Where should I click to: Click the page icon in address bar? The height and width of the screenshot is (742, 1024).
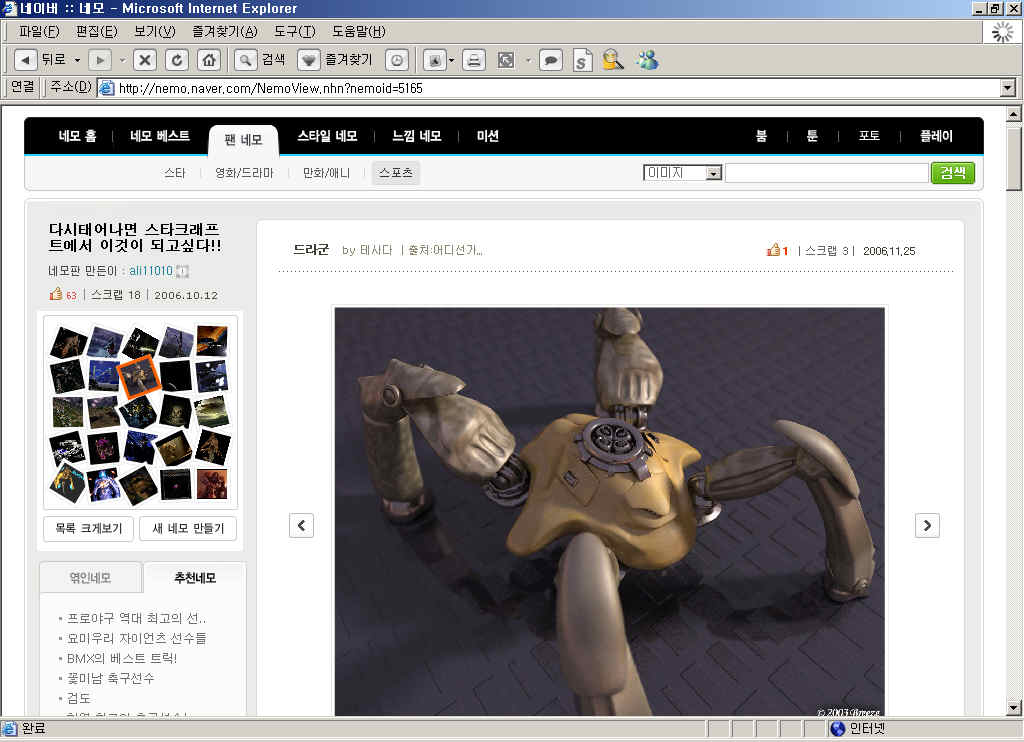pyautogui.click(x=106, y=88)
